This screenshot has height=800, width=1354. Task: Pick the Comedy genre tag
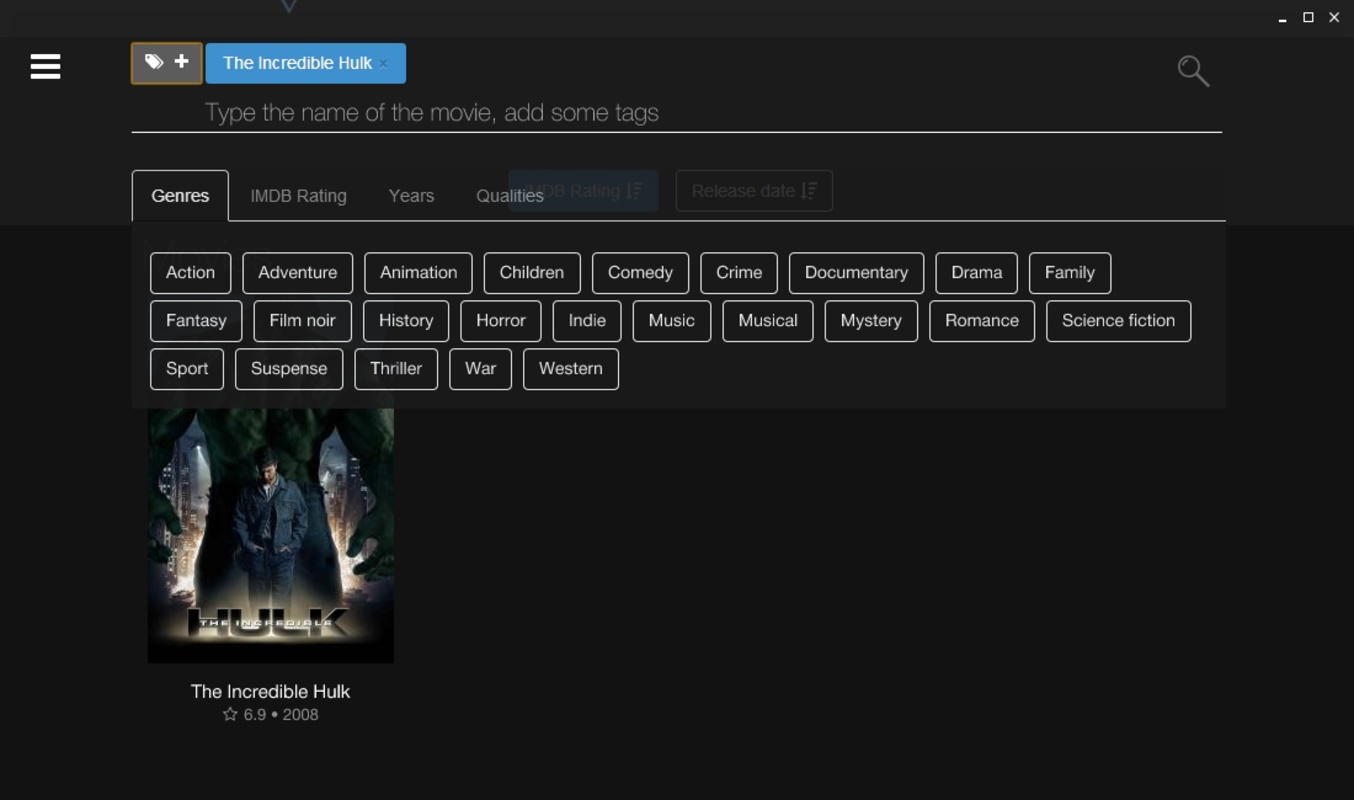pyautogui.click(x=640, y=273)
